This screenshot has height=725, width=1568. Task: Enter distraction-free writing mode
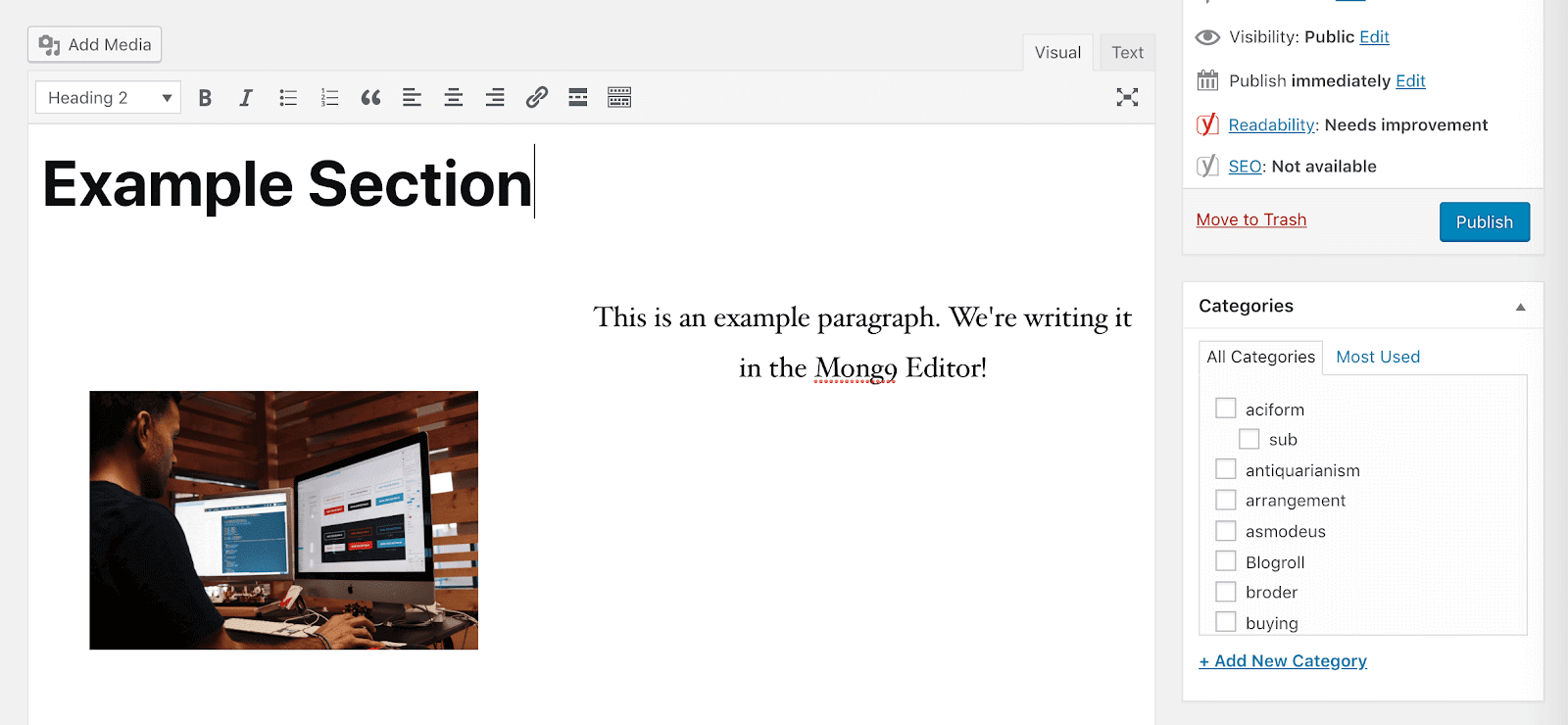(x=1127, y=97)
